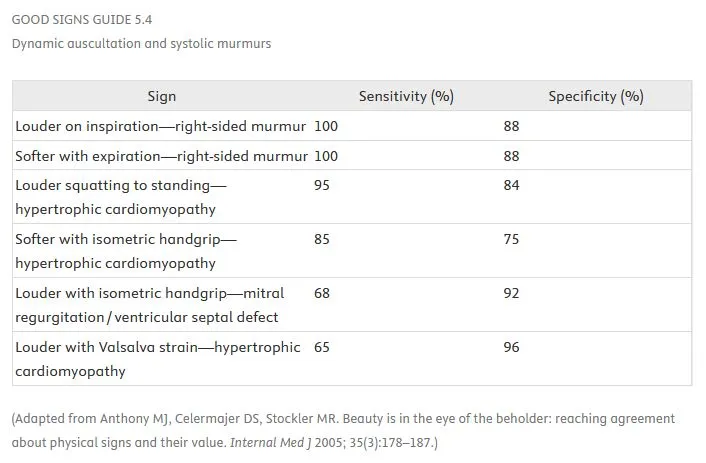Click the specificity value 84

[512, 185]
